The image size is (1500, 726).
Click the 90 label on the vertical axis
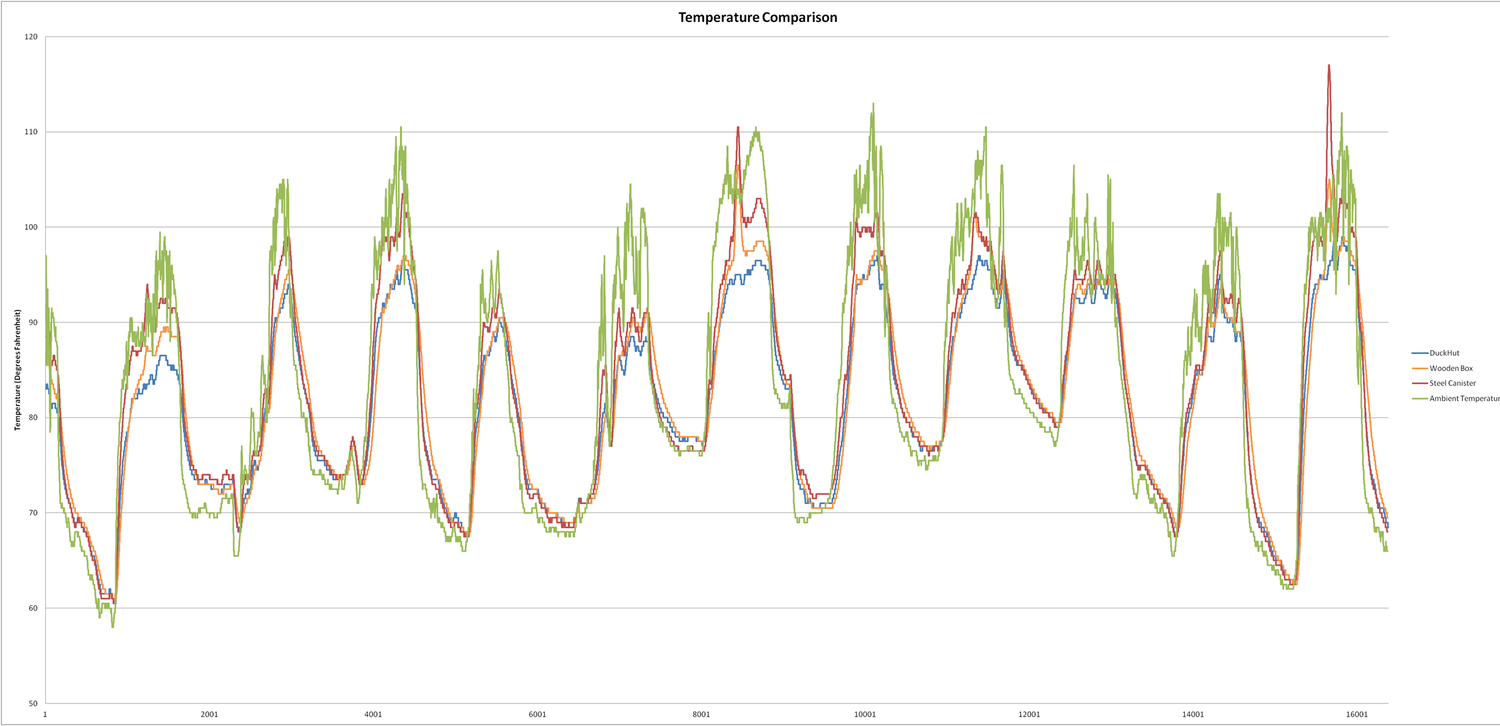[x=32, y=322]
